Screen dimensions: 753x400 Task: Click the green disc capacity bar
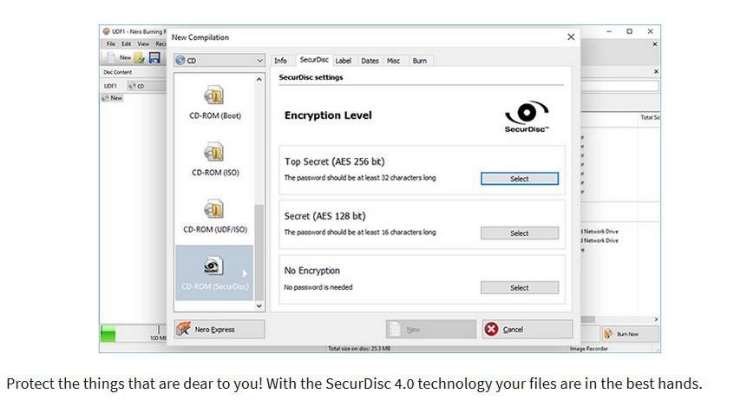[108, 334]
